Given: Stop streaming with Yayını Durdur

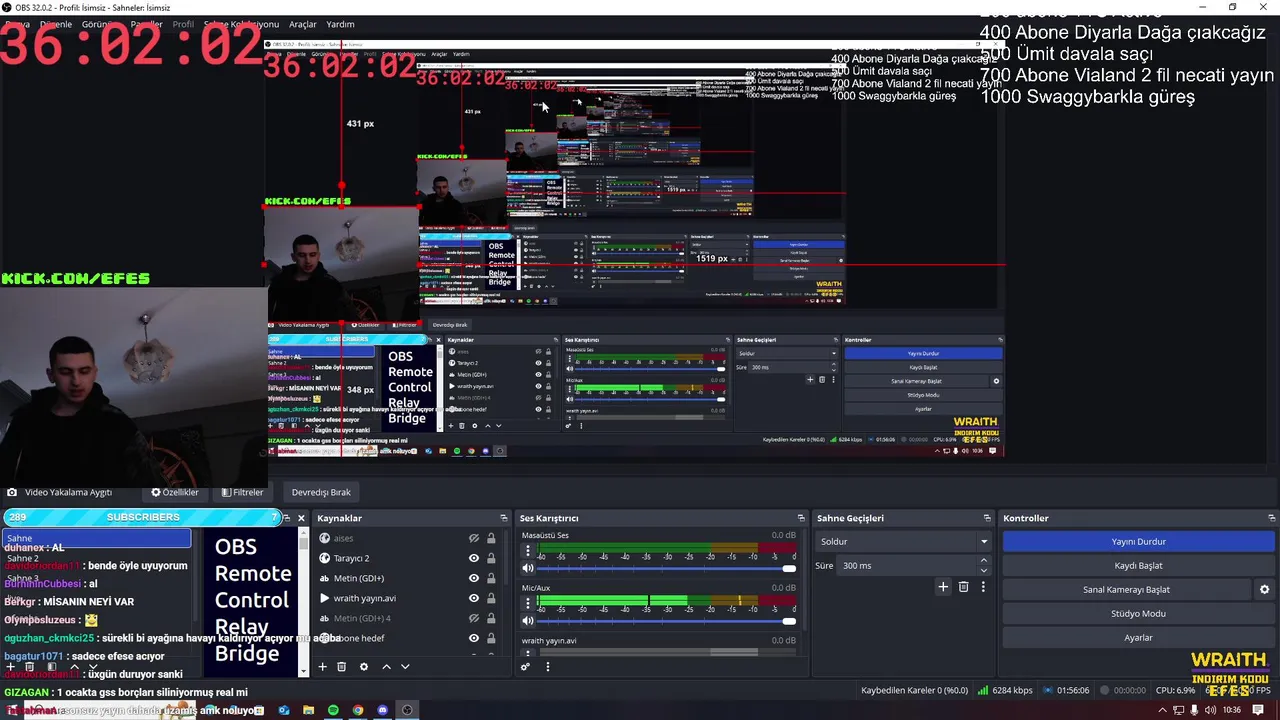Looking at the screenshot, I should 1139,541.
